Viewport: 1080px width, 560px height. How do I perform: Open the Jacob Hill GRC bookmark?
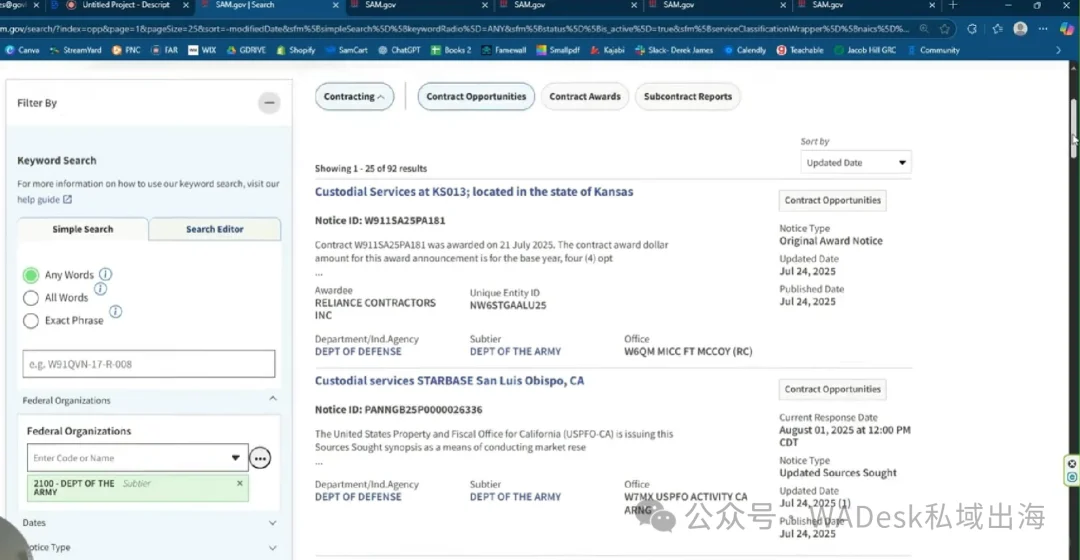865,50
